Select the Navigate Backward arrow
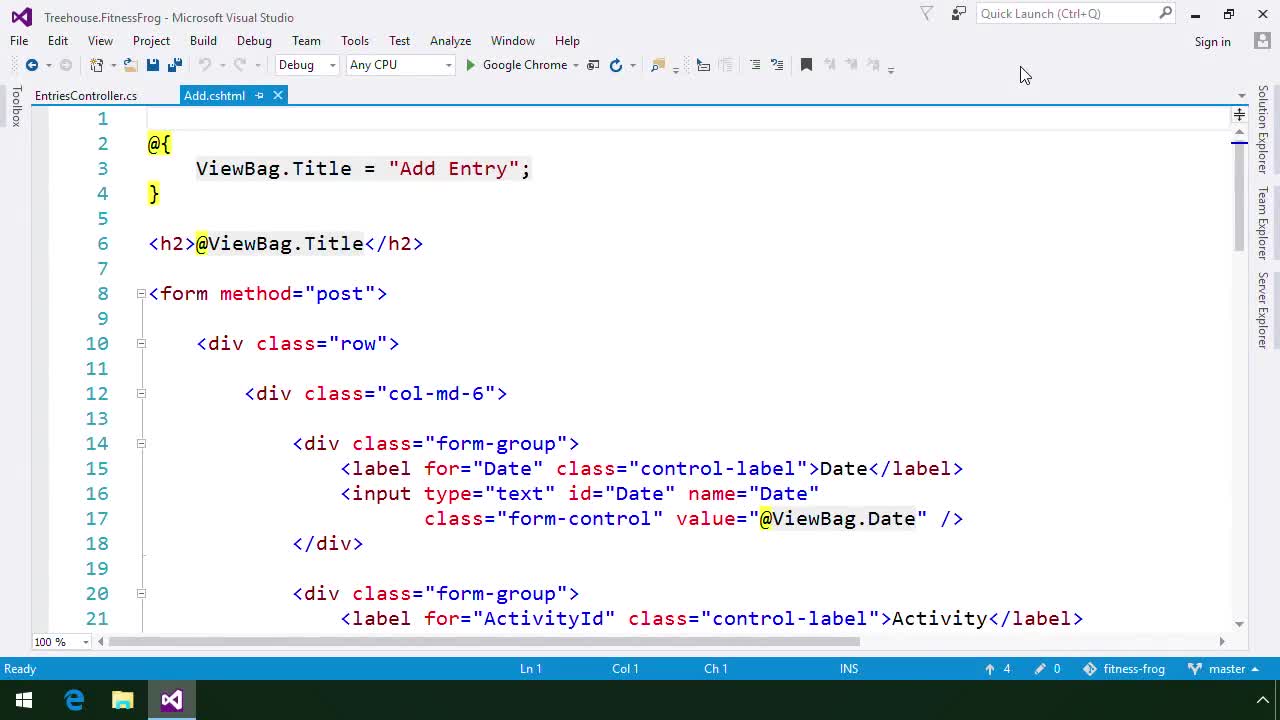Screen dimensions: 1280x720 [x=31, y=65]
